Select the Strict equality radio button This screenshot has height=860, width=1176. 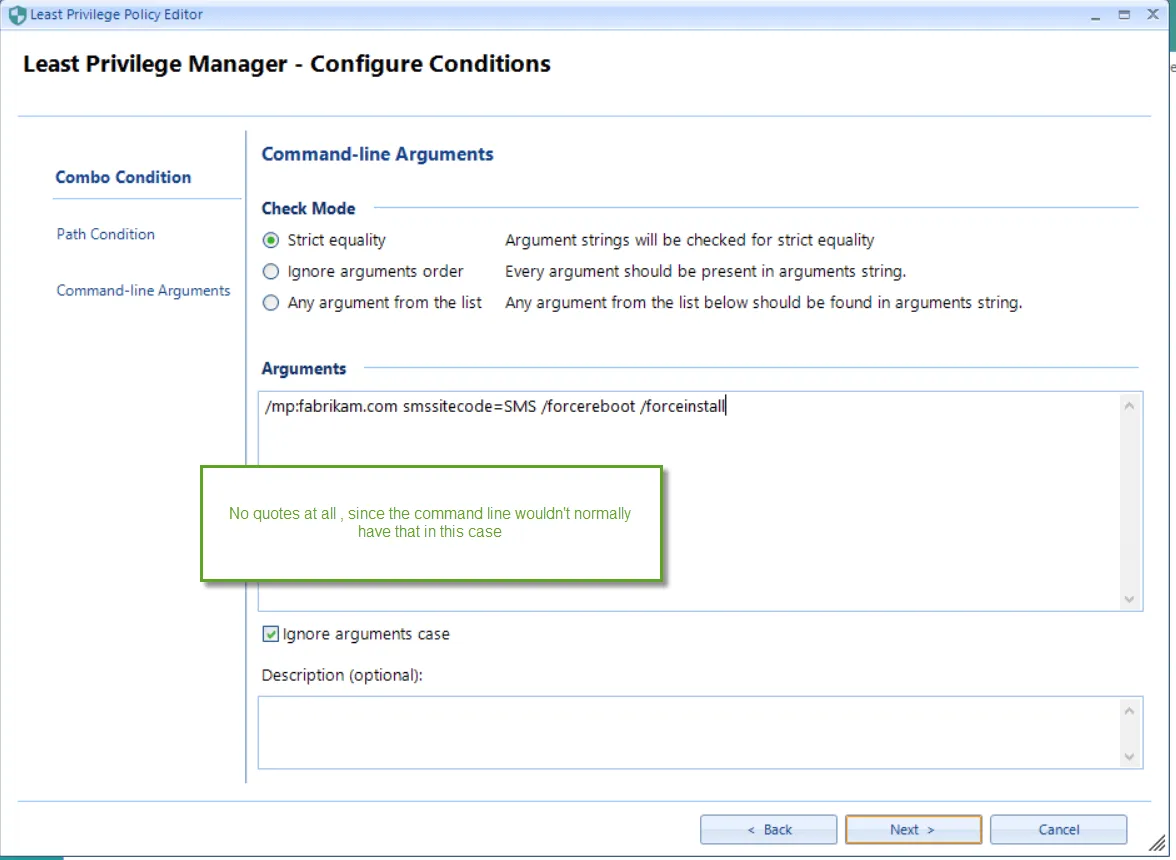coord(271,240)
